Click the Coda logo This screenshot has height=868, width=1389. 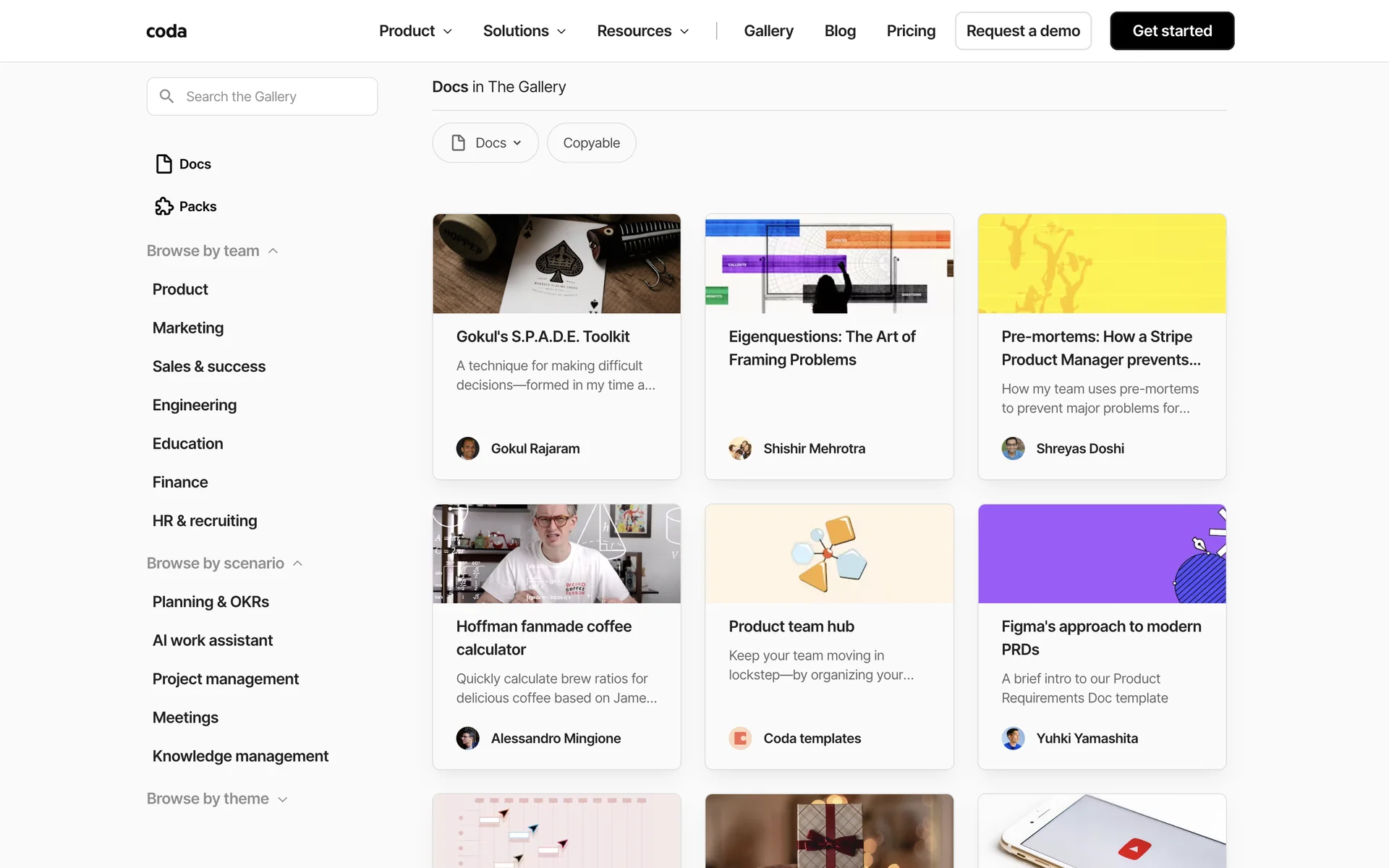coord(166,31)
